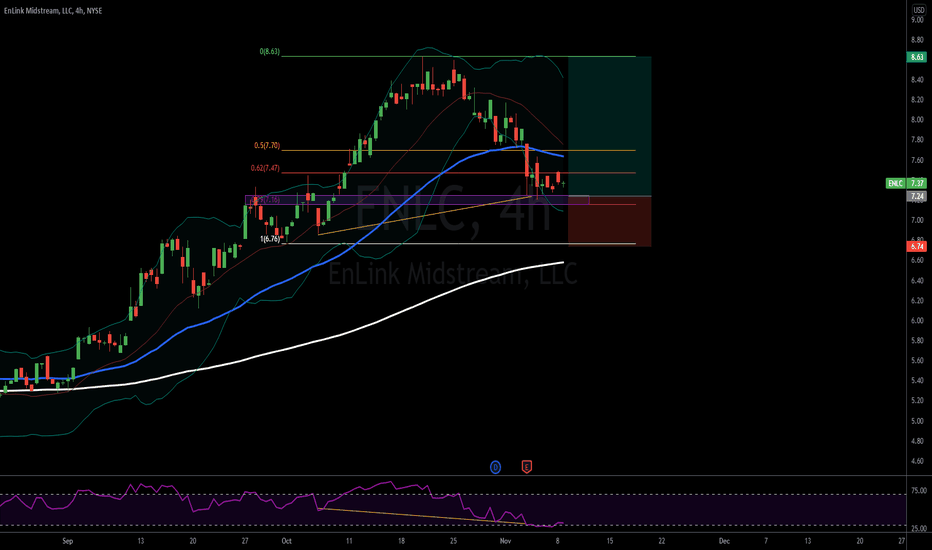Click the 25 date label in October
The image size is (932, 550).
tap(454, 541)
